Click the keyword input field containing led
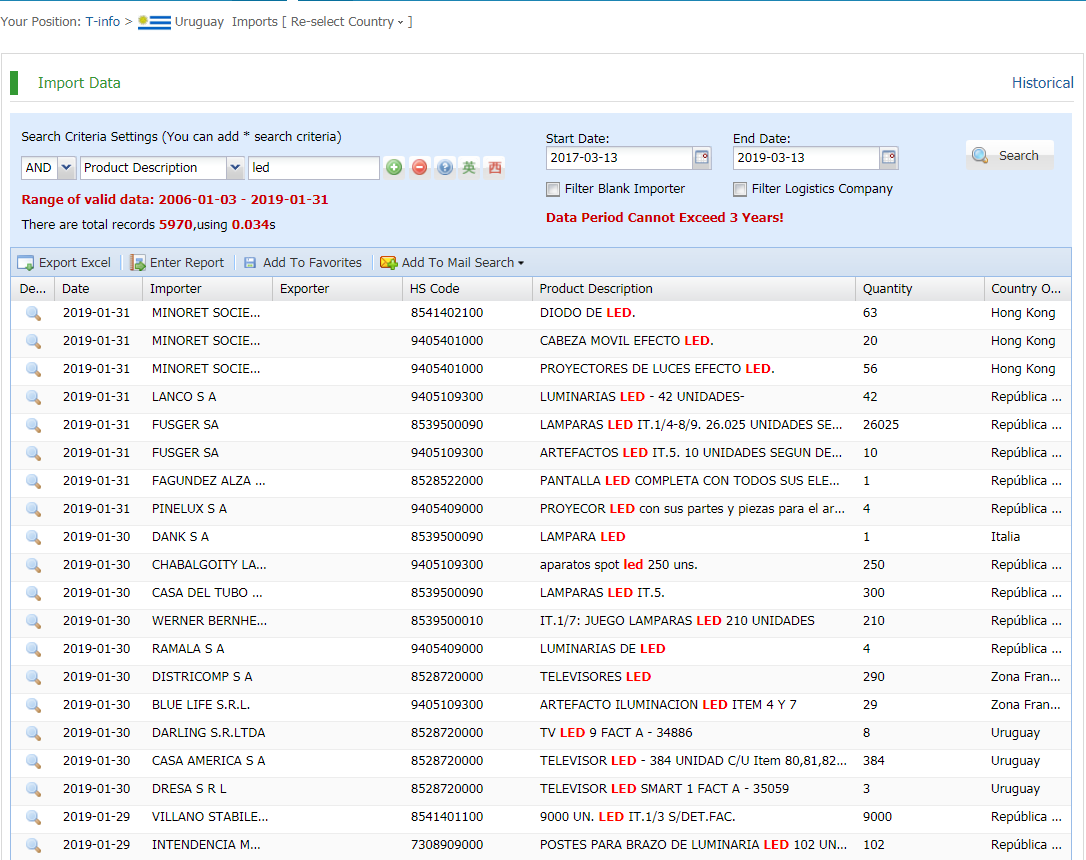The width and height of the screenshot is (1086, 860). 313,168
